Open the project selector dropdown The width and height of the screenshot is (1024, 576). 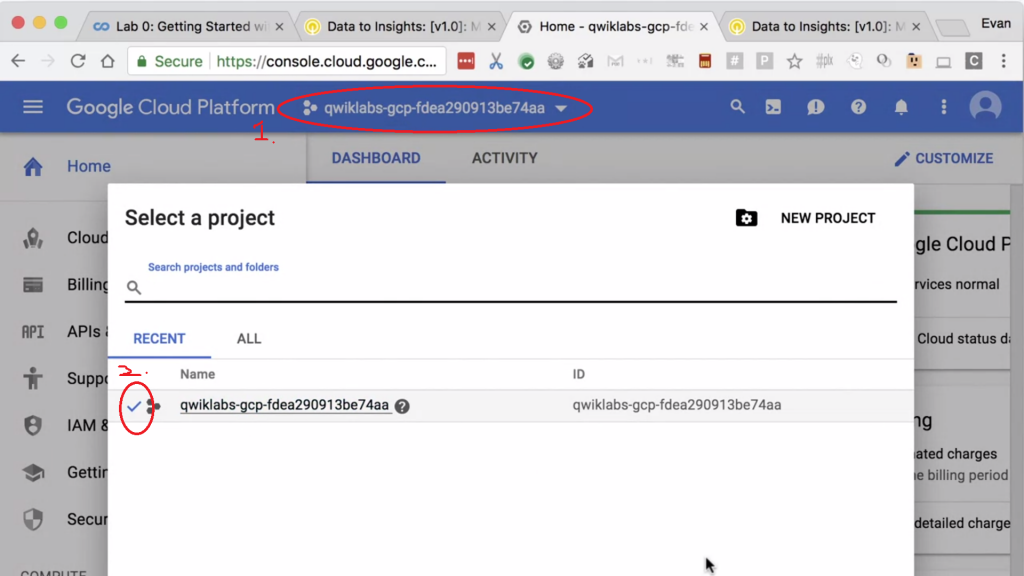435,108
